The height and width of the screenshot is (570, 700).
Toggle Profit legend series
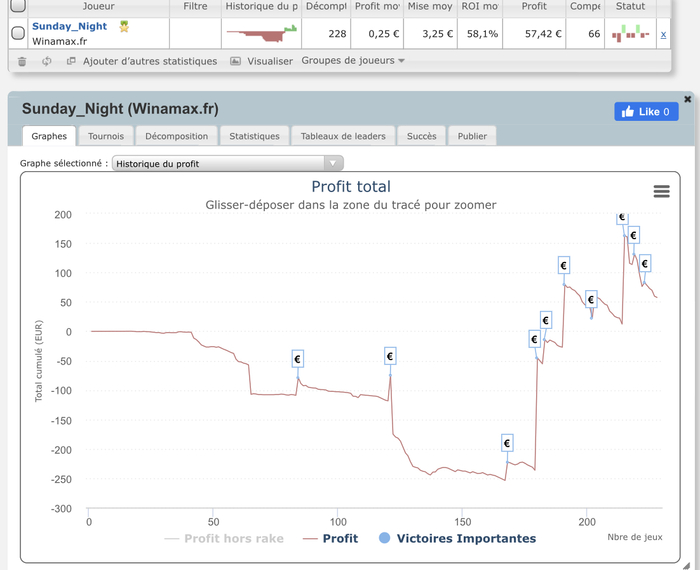click(x=330, y=539)
